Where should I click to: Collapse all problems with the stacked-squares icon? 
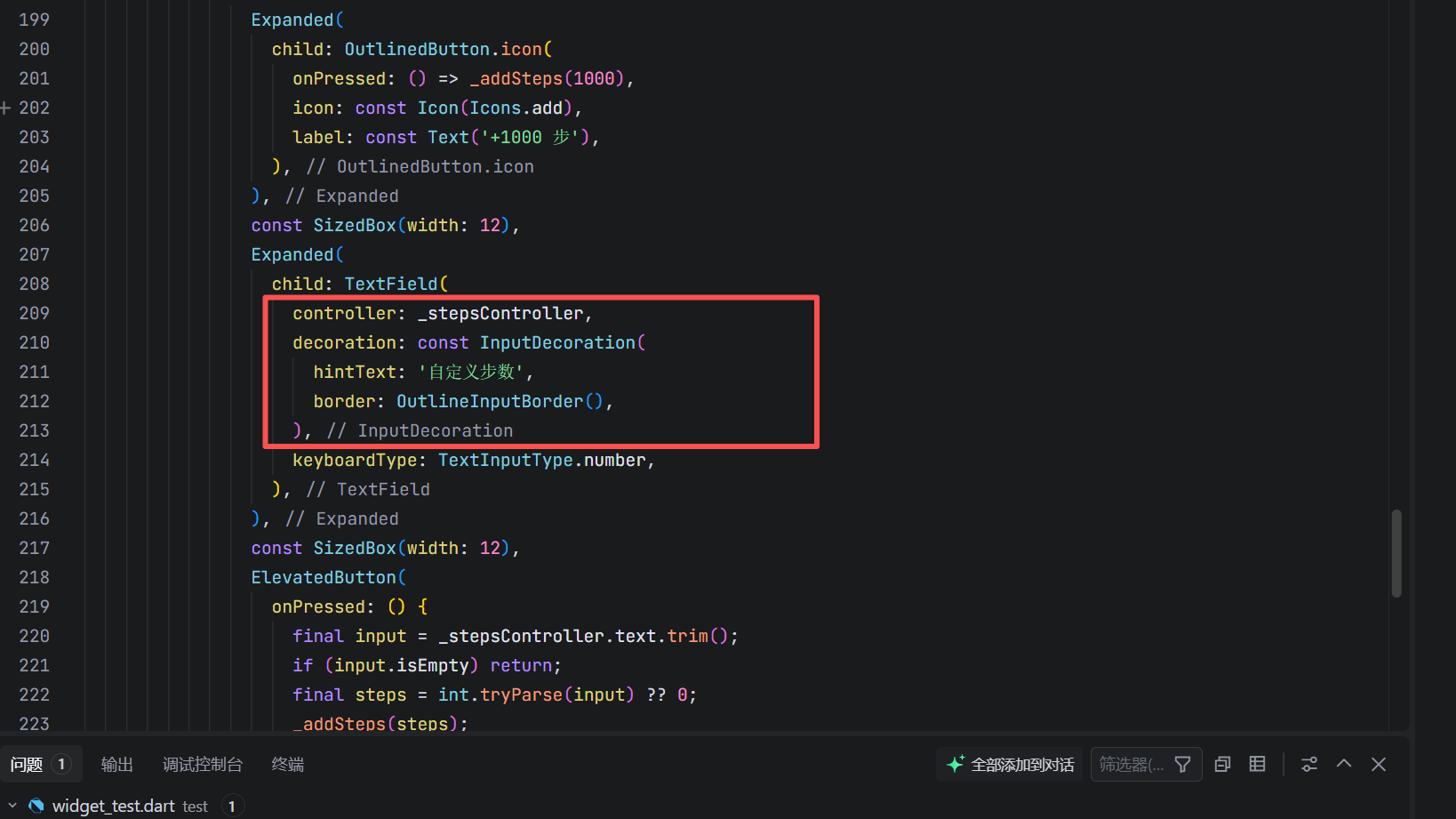(1223, 764)
